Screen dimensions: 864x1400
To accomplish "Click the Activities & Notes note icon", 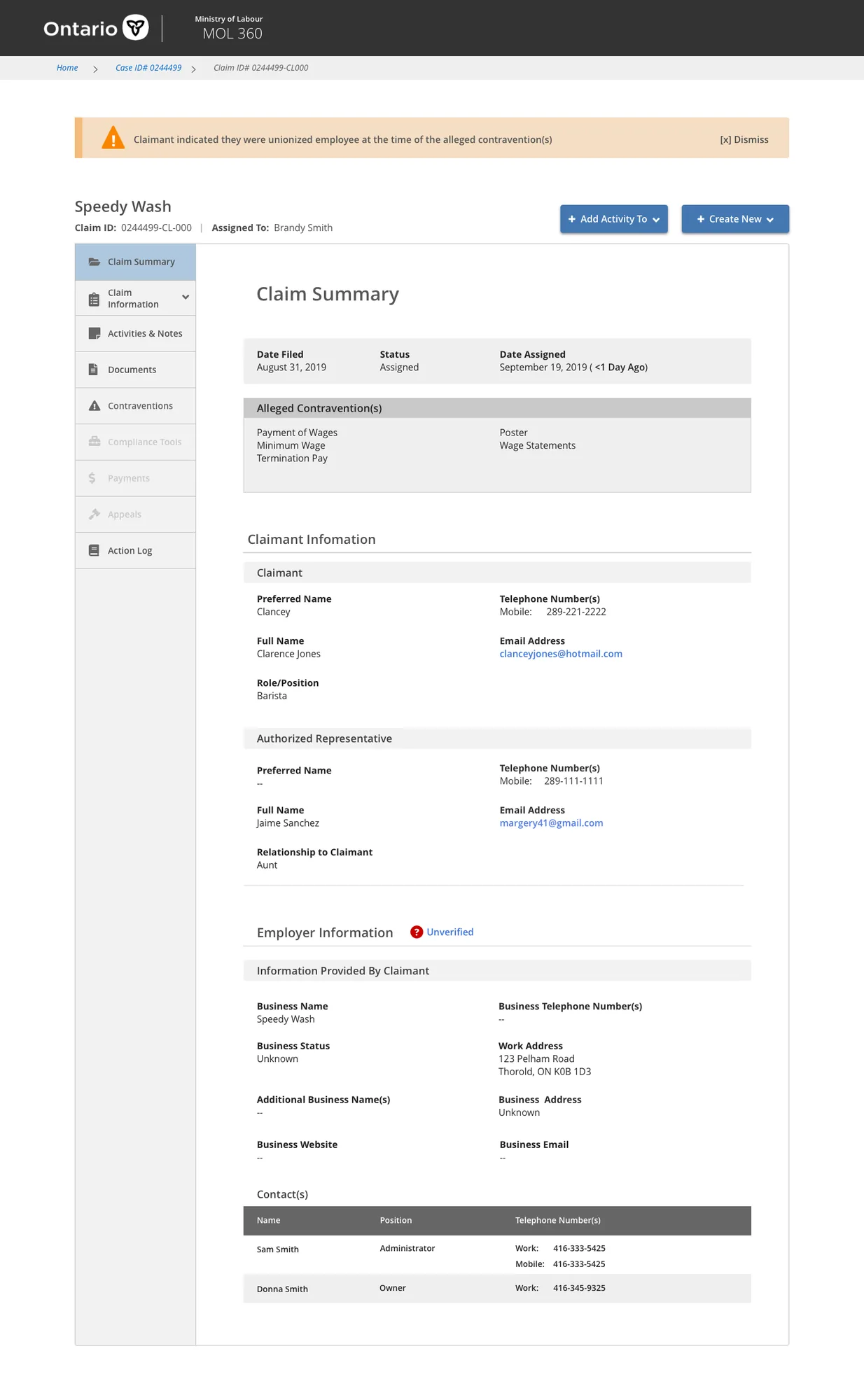I will [95, 333].
